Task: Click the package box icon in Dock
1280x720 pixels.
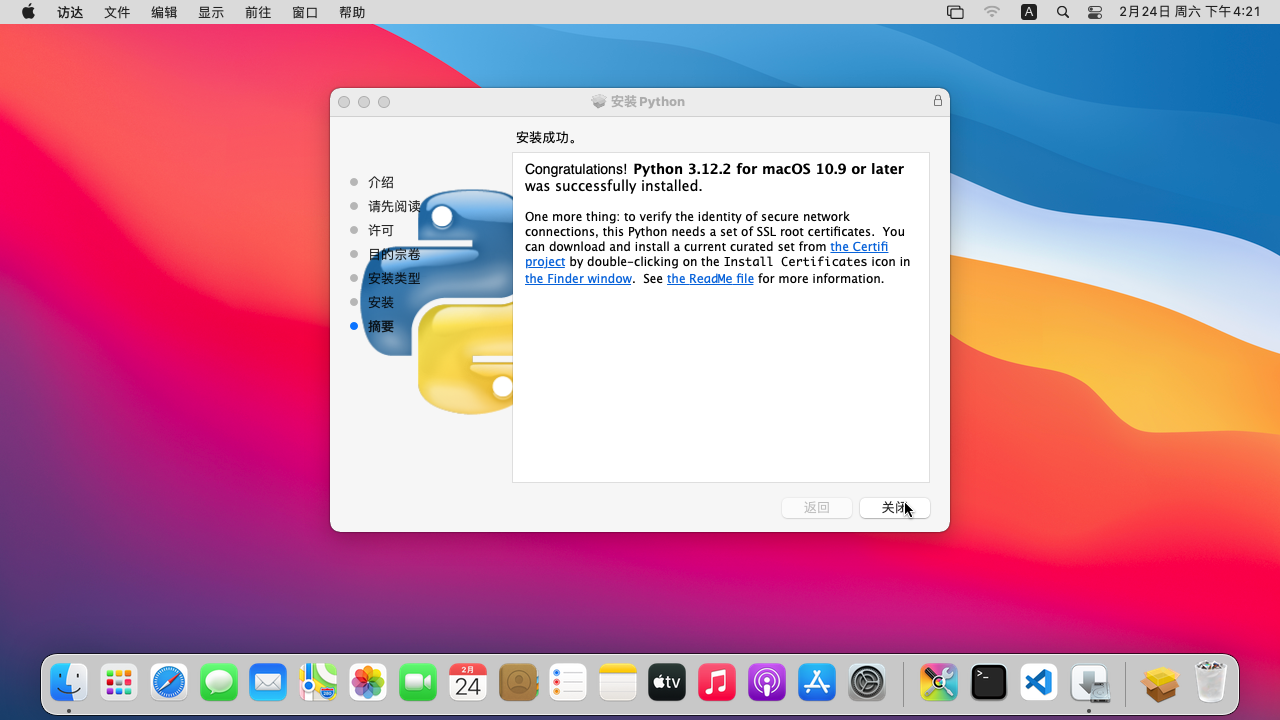Action: [1160, 683]
